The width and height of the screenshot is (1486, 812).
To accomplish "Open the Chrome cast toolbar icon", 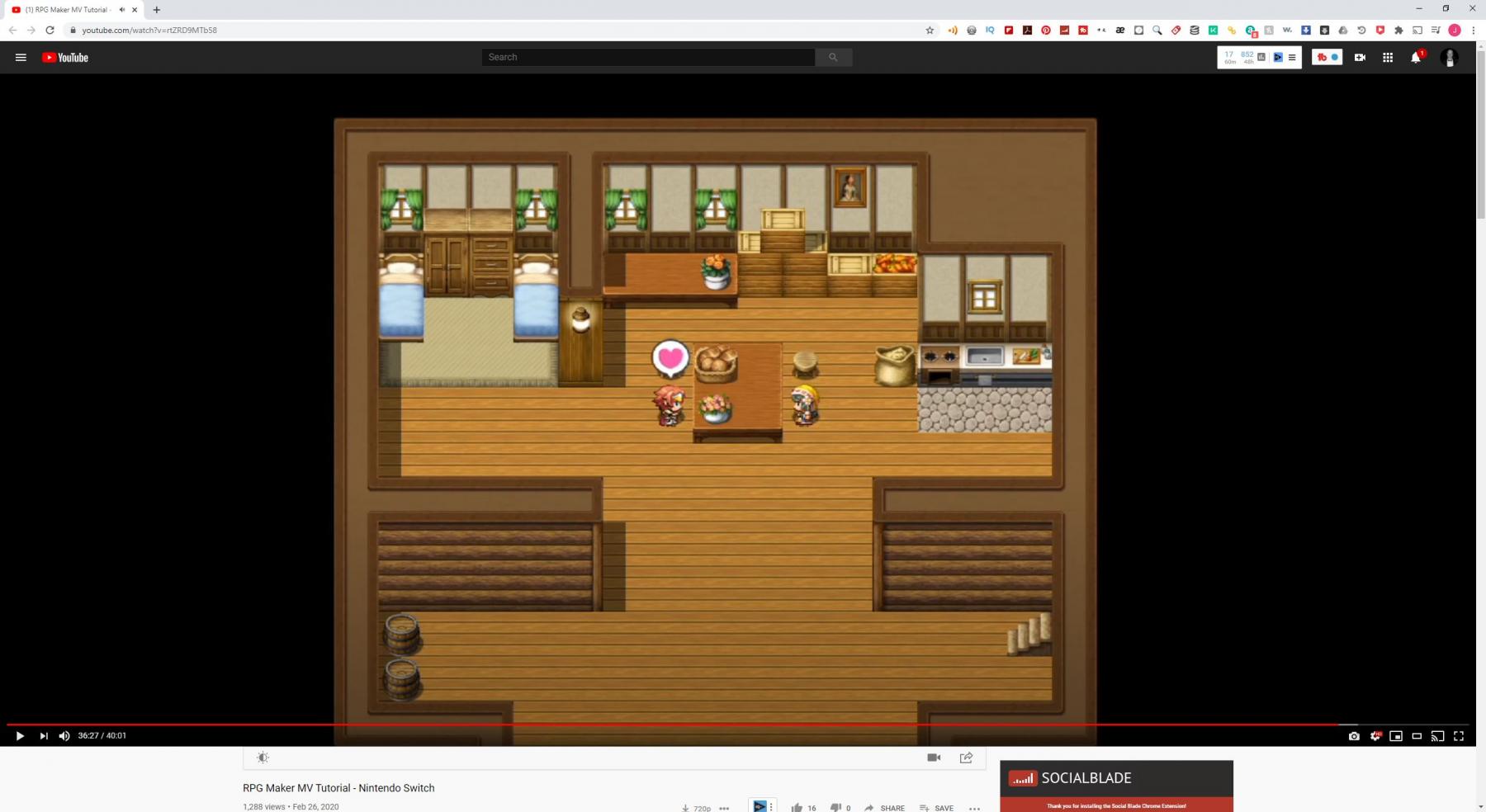I will 1417,30.
